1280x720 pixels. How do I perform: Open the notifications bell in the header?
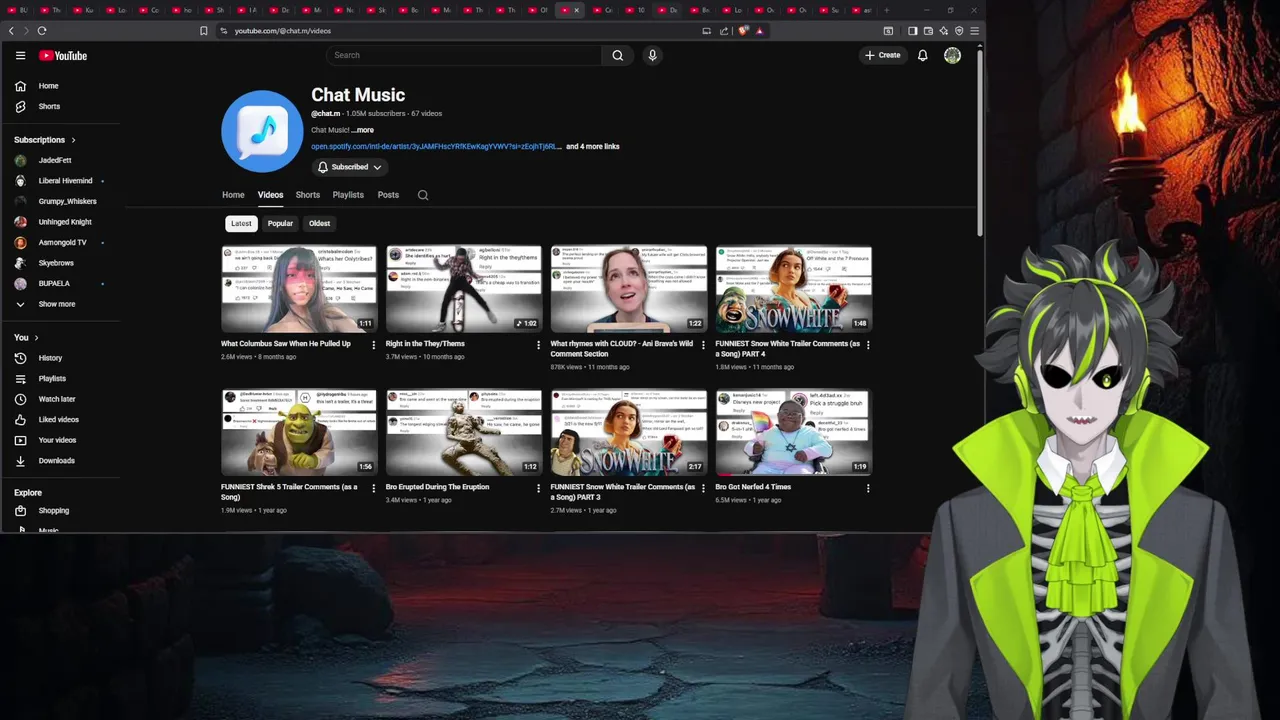pos(923,55)
